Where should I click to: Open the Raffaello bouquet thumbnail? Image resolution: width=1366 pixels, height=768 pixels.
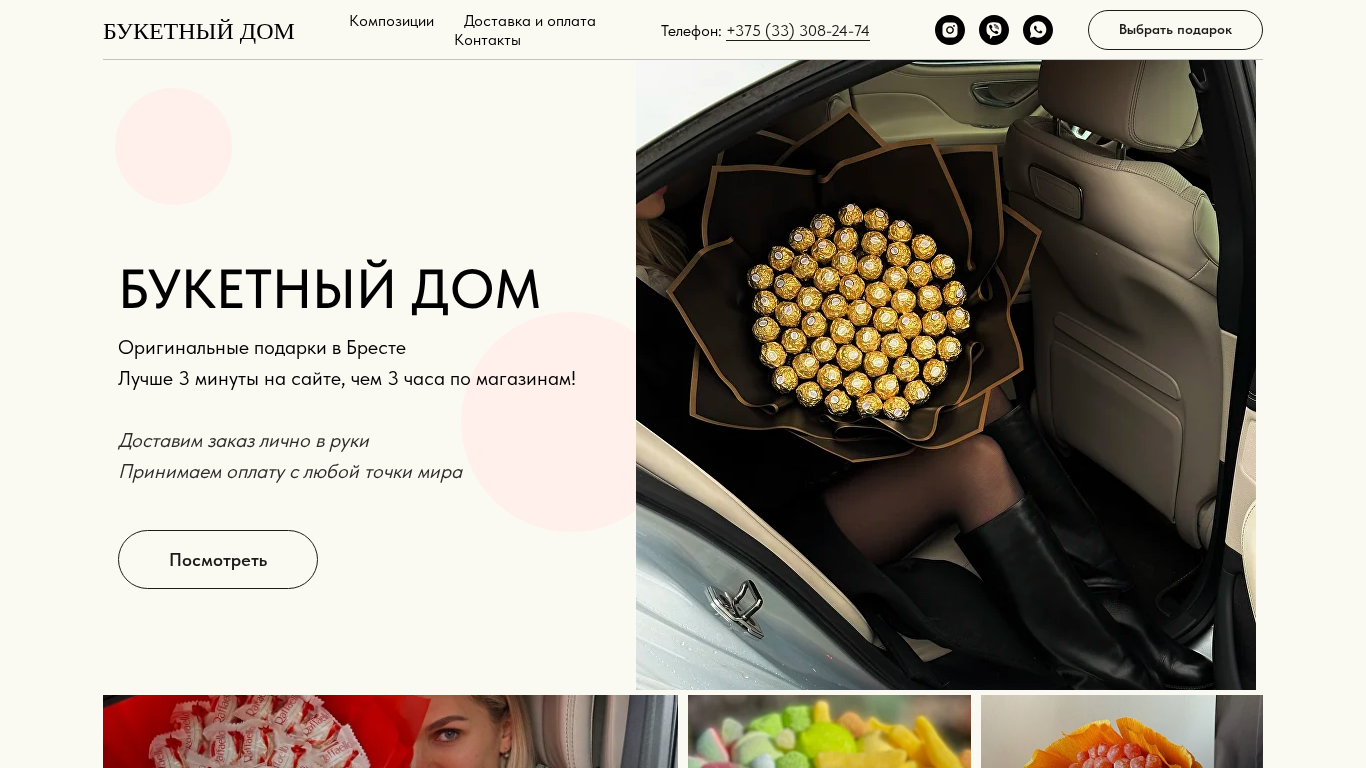[x=390, y=732]
